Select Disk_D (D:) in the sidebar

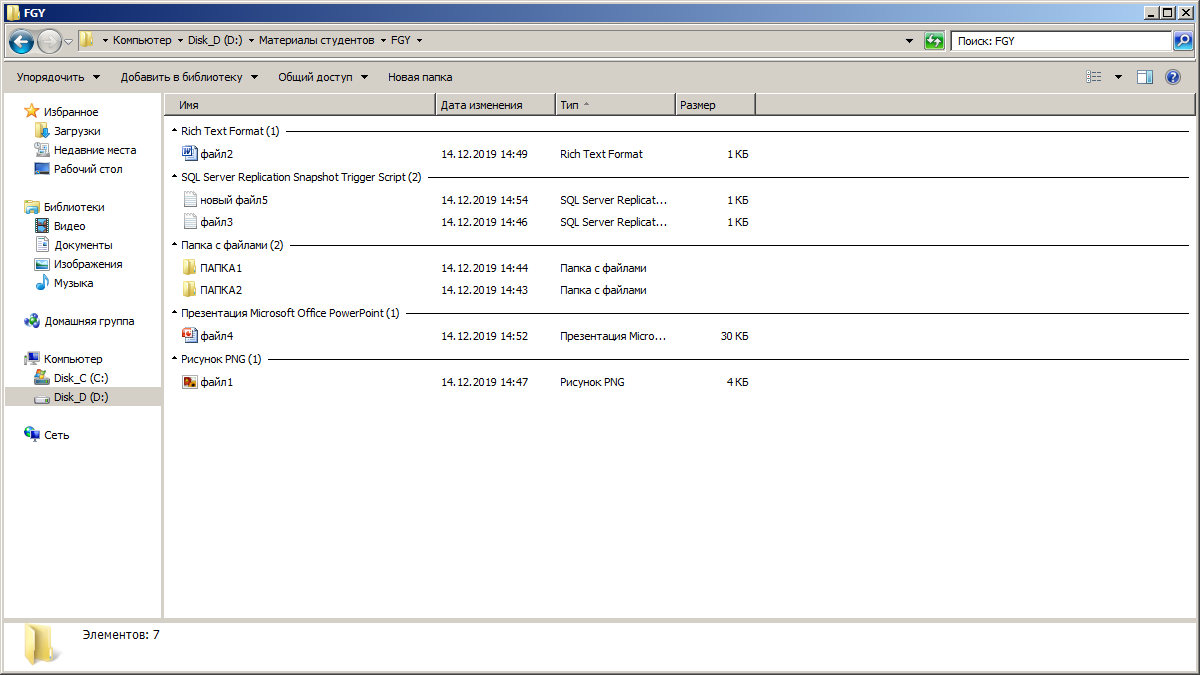click(81, 397)
